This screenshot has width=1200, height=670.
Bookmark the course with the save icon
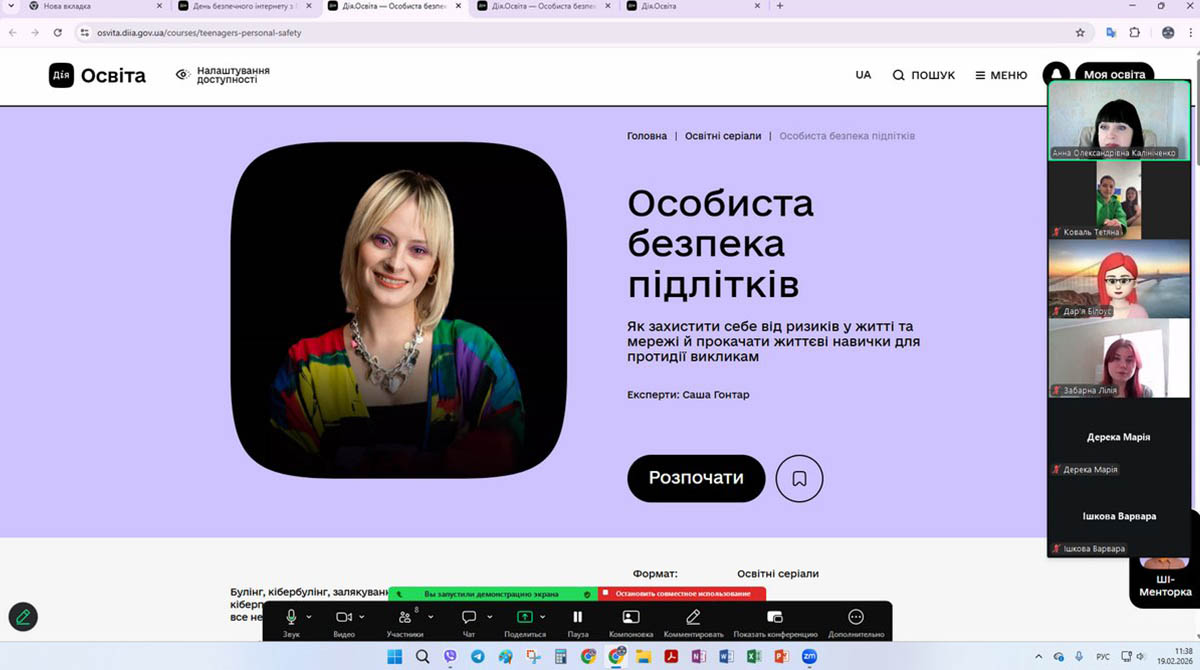click(799, 478)
